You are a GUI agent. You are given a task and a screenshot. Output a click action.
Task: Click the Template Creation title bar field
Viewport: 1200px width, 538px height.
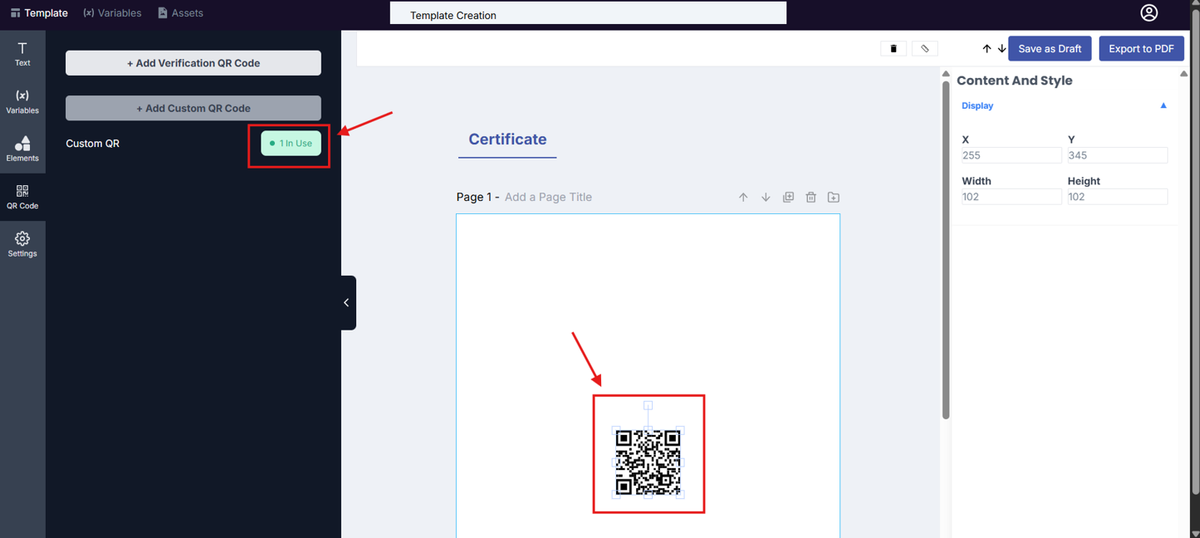(x=588, y=15)
